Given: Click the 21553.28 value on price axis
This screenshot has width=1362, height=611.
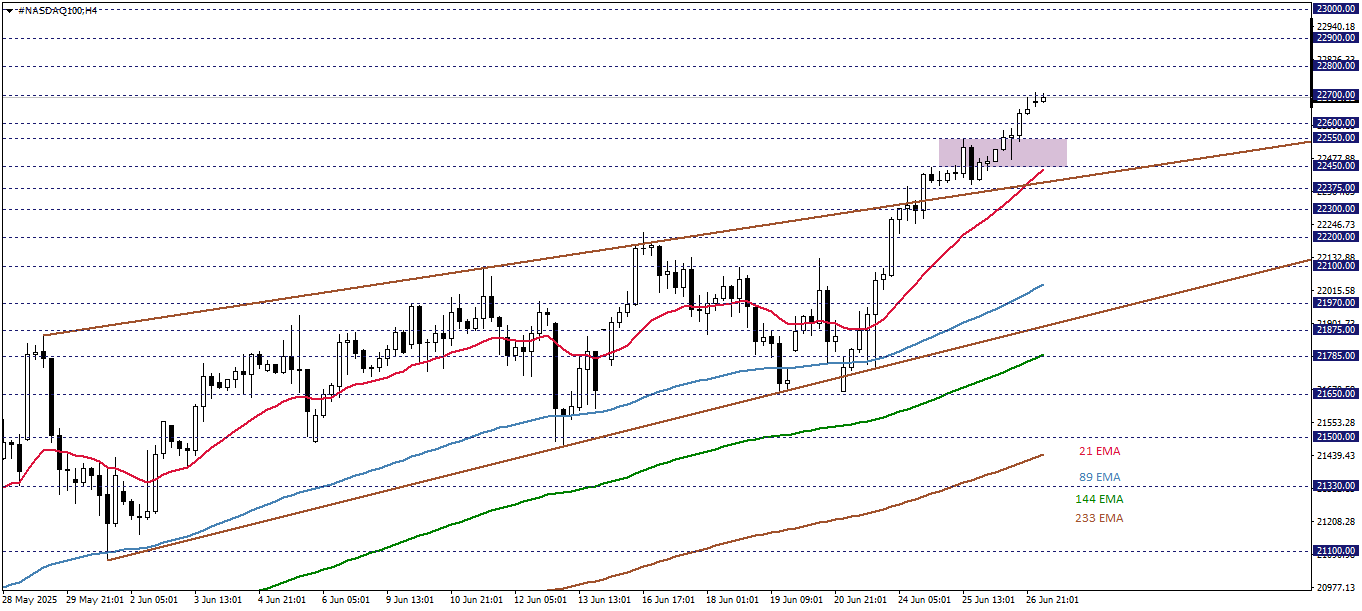Looking at the screenshot, I should coord(1337,423).
